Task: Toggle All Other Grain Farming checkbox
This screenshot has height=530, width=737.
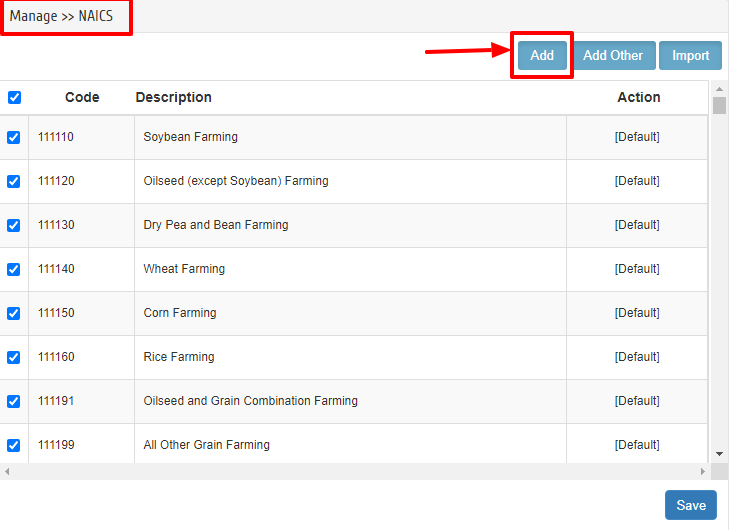Action: coord(14,445)
